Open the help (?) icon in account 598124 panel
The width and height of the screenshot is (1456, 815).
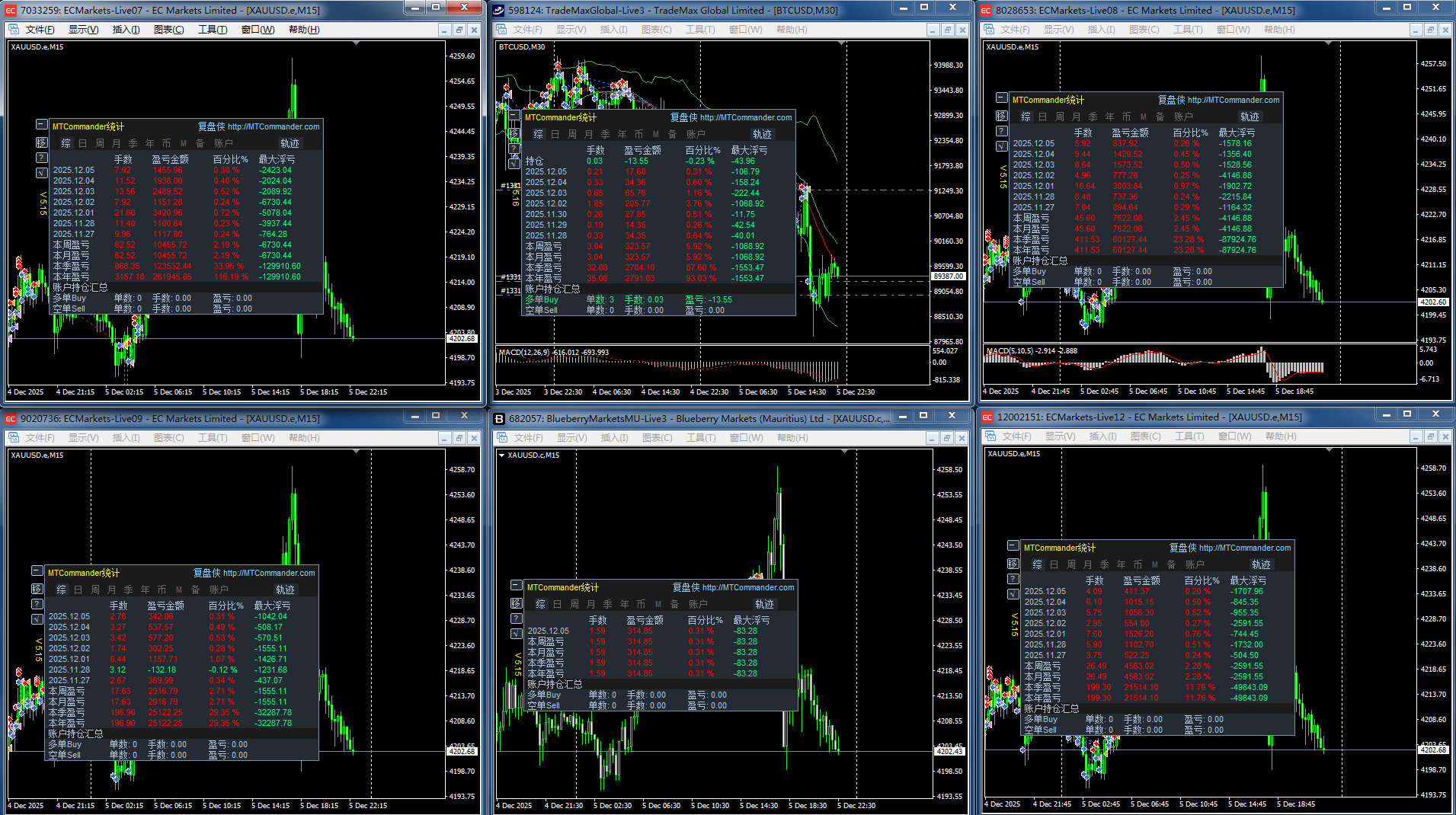[514, 149]
